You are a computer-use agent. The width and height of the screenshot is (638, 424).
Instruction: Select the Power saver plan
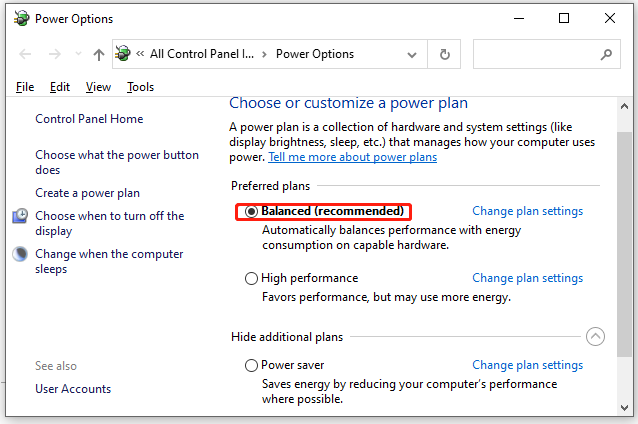point(251,365)
